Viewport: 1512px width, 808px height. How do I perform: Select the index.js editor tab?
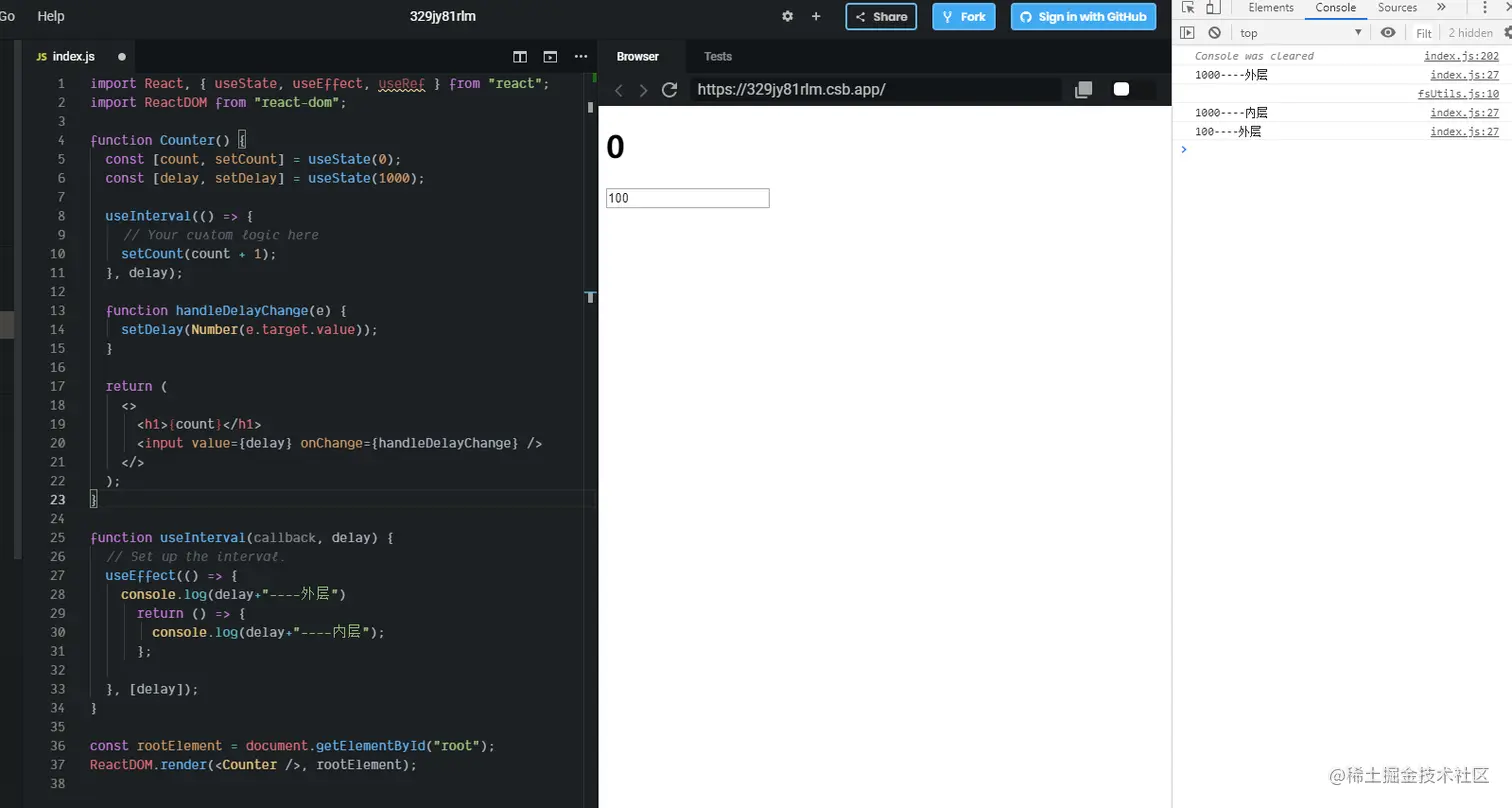(73, 57)
